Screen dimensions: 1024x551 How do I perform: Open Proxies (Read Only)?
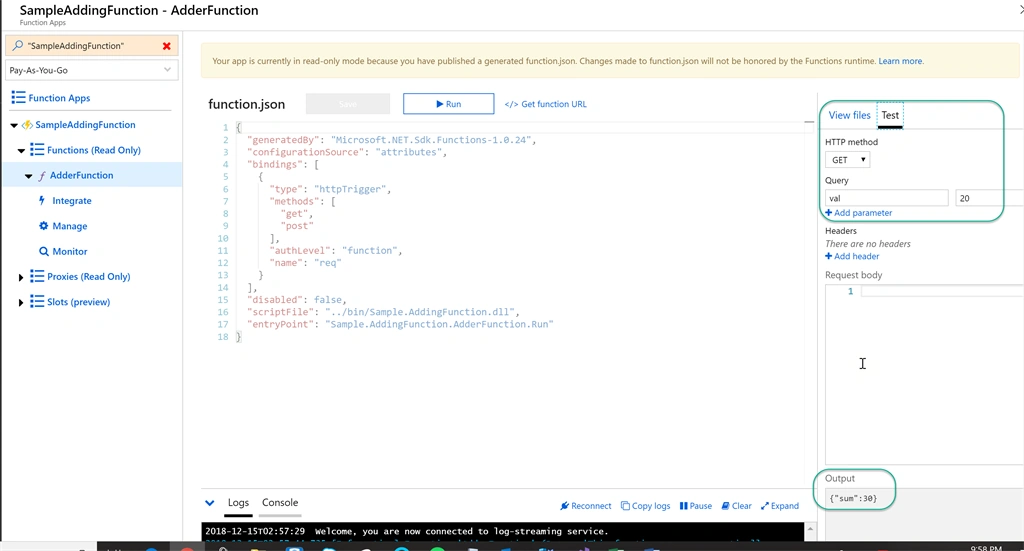(x=88, y=277)
